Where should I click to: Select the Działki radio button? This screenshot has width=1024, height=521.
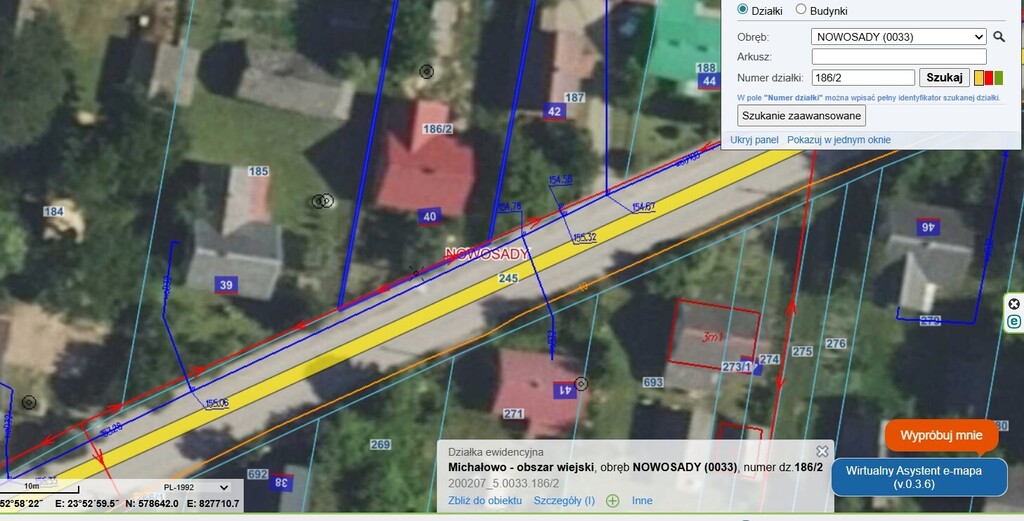tap(743, 10)
